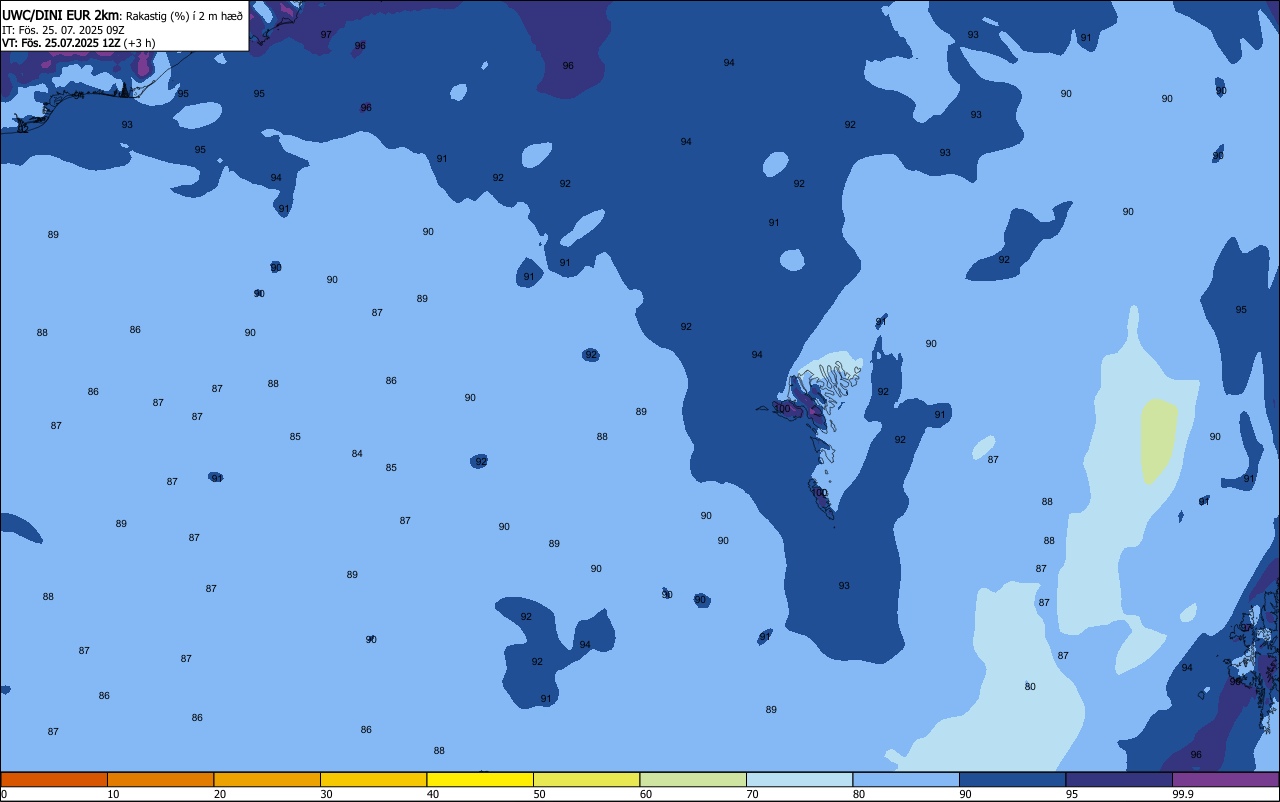Click the 100 label on the southernmost Faroe island
The image size is (1280, 802).
tap(819, 493)
